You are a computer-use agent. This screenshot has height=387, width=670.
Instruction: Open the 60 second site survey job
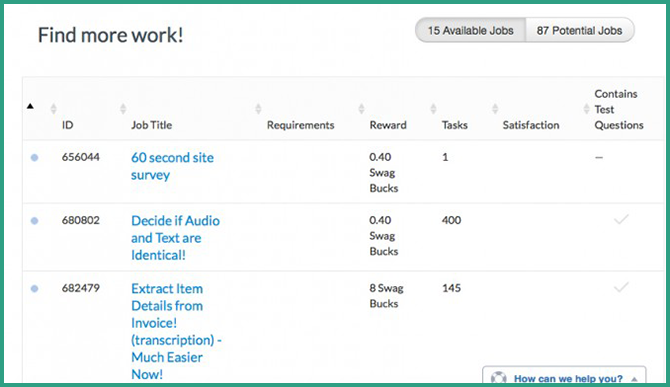point(172,166)
